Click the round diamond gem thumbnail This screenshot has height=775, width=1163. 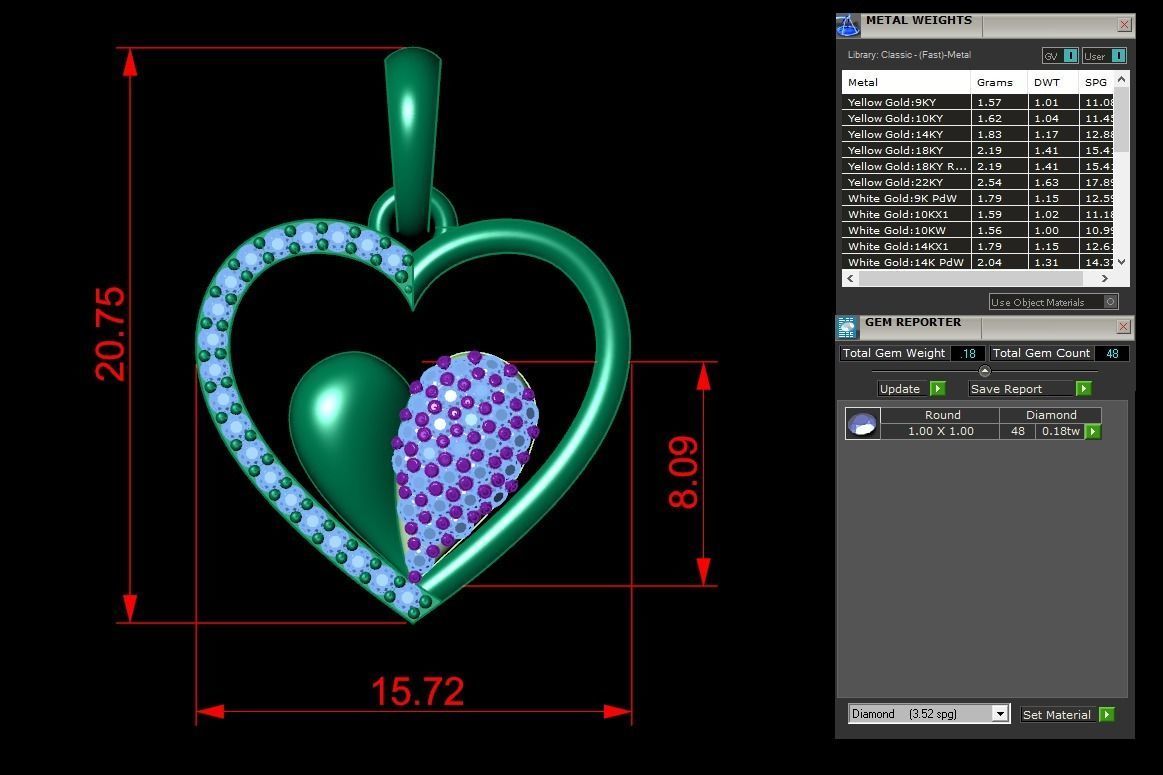[862, 424]
